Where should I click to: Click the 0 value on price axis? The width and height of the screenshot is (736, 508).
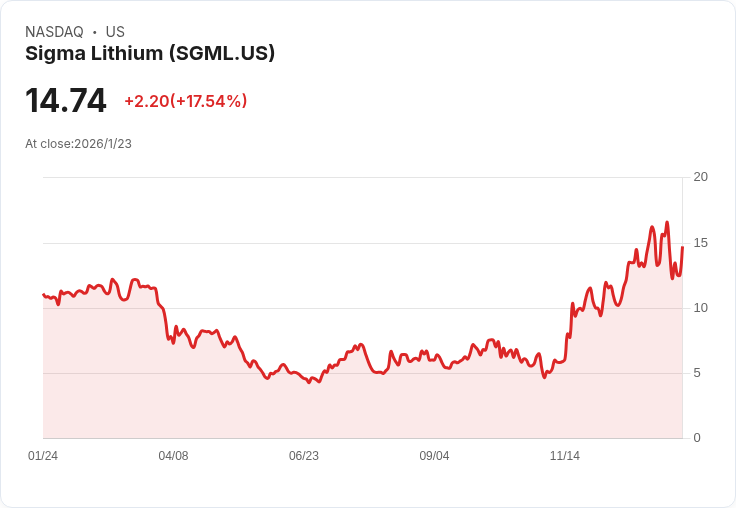click(x=697, y=438)
